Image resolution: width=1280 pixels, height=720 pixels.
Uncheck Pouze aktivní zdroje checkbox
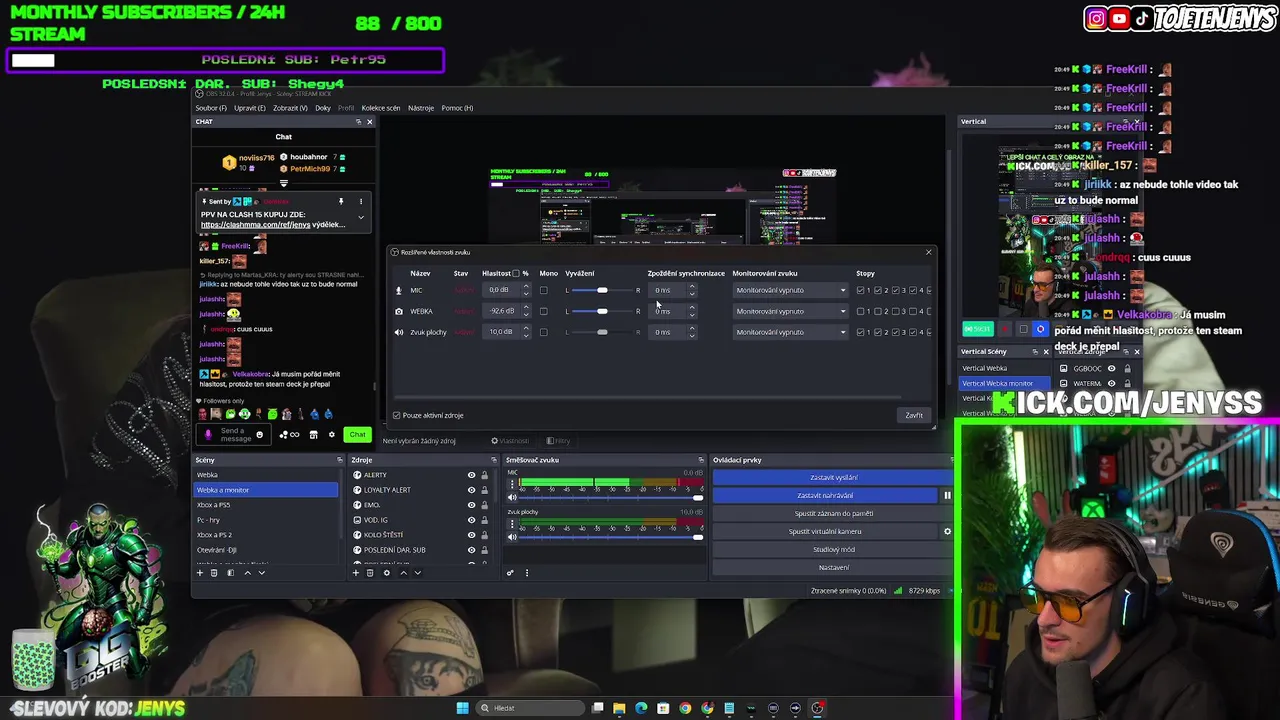[x=397, y=415]
